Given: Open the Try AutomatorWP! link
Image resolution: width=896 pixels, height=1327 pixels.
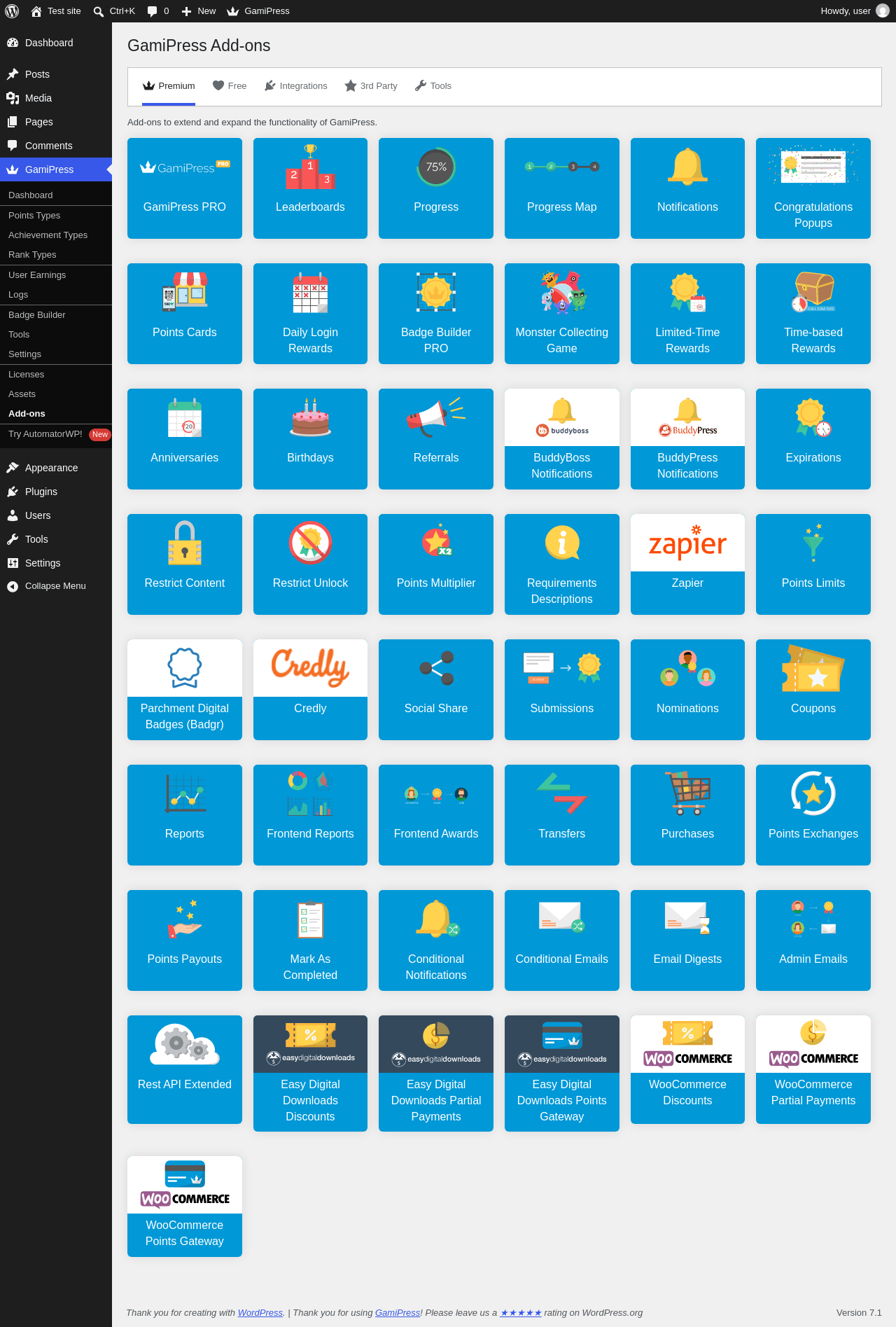Looking at the screenshot, I should (x=56, y=434).
